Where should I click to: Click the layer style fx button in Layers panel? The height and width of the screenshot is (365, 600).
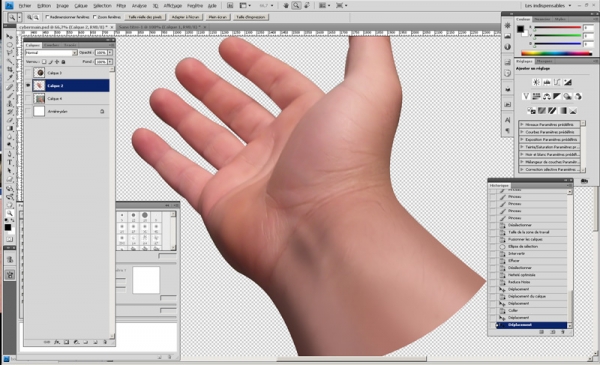[x=57, y=342]
